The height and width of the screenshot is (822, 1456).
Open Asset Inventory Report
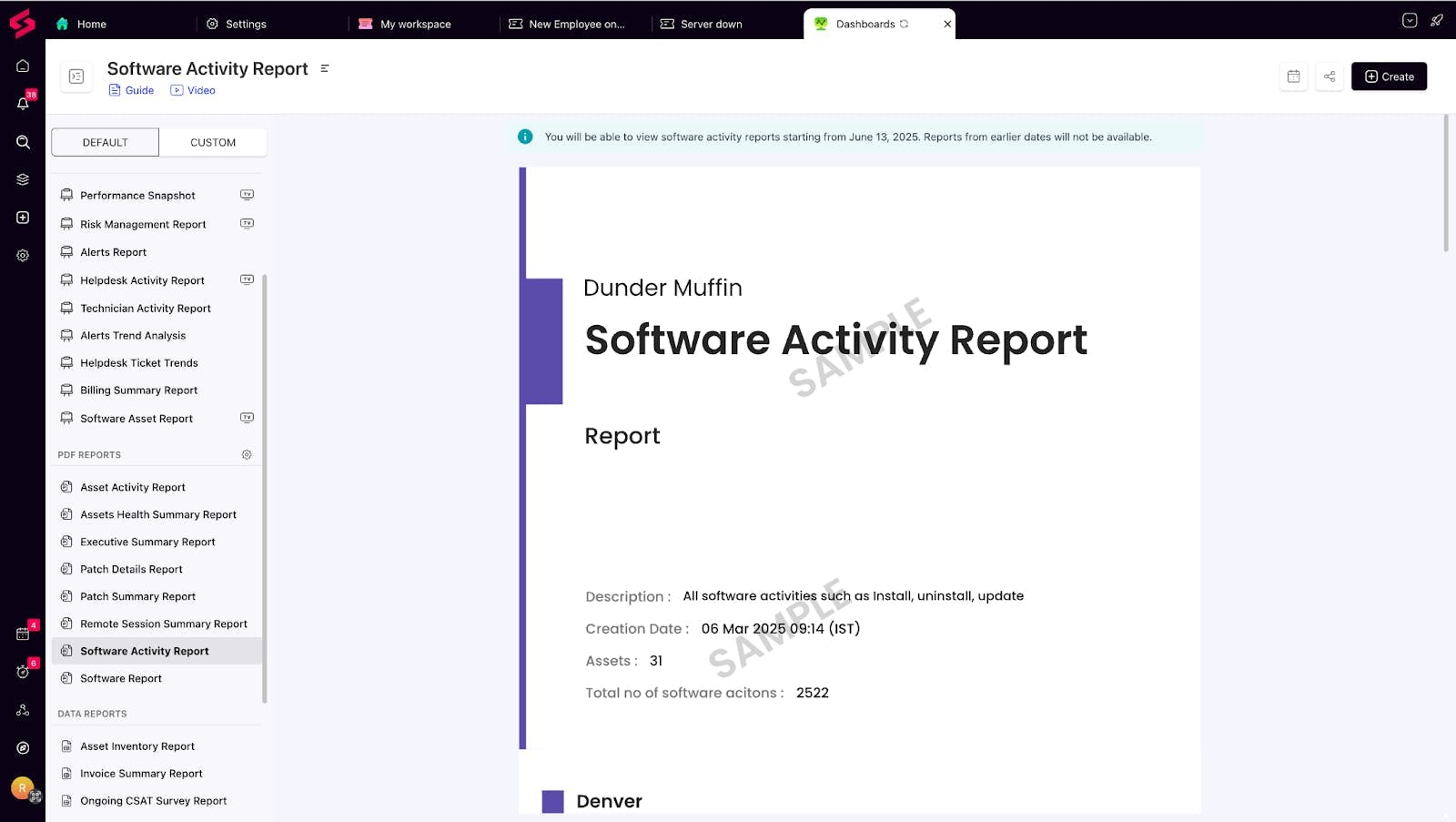coord(137,746)
